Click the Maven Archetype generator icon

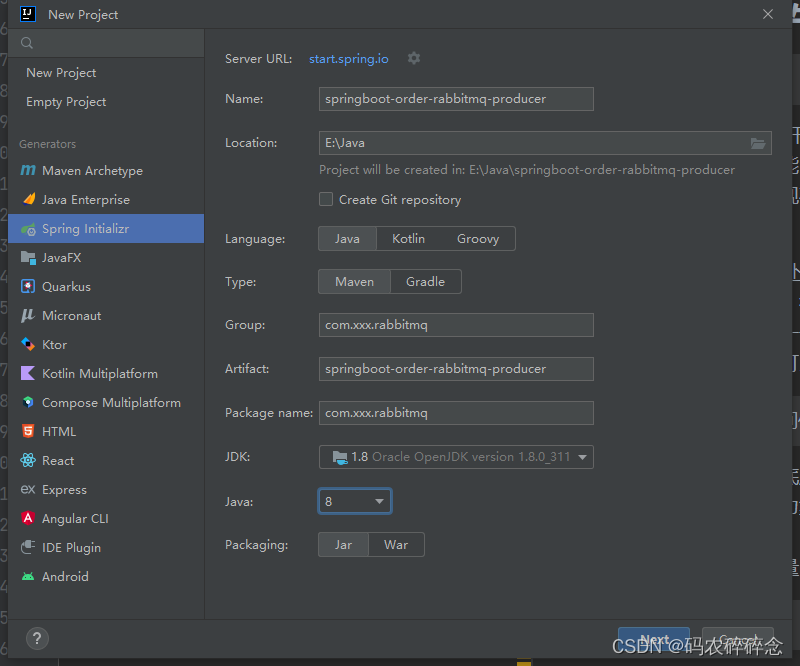point(28,170)
